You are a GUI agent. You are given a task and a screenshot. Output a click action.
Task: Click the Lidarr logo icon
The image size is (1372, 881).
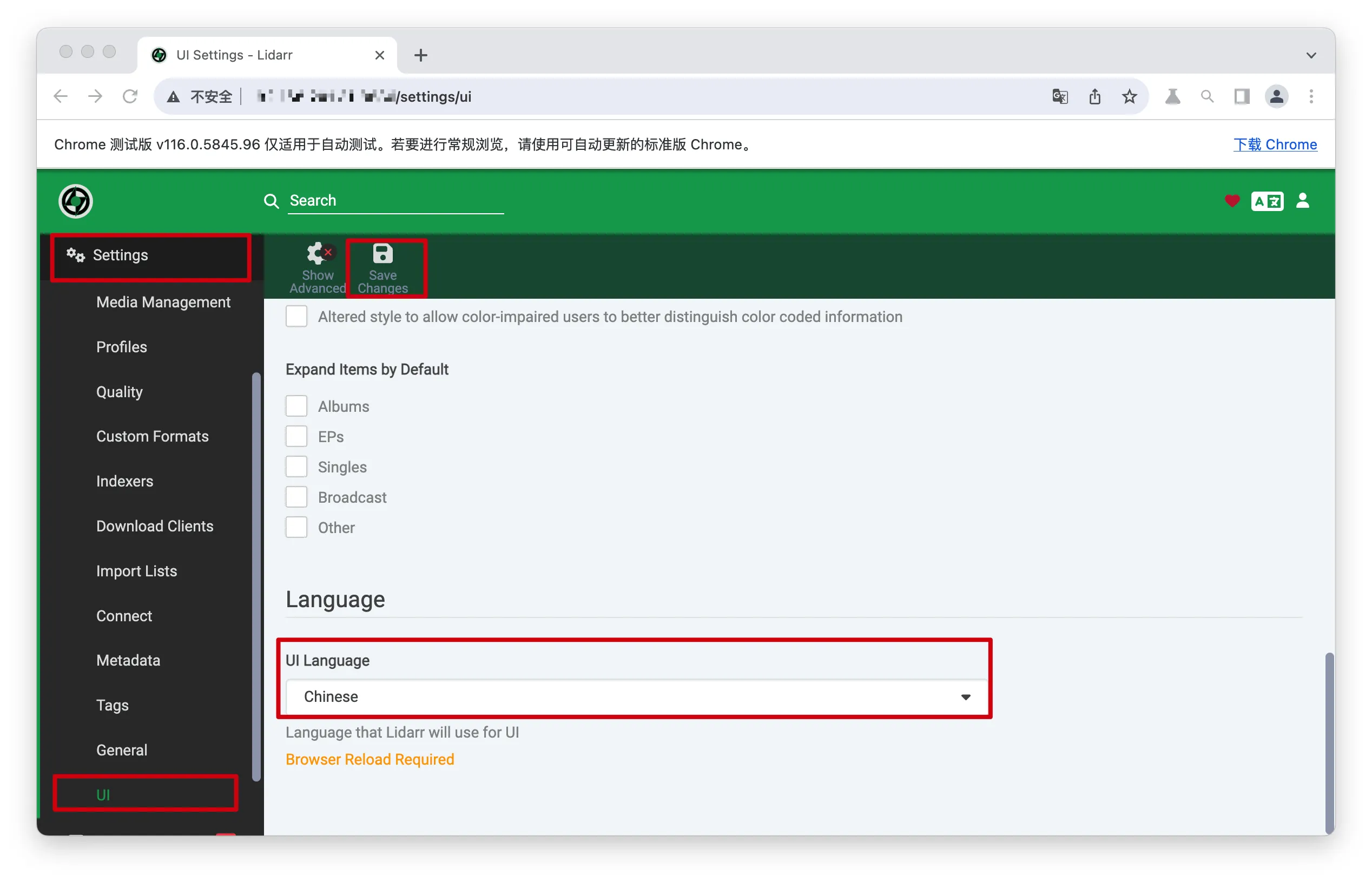click(x=76, y=201)
